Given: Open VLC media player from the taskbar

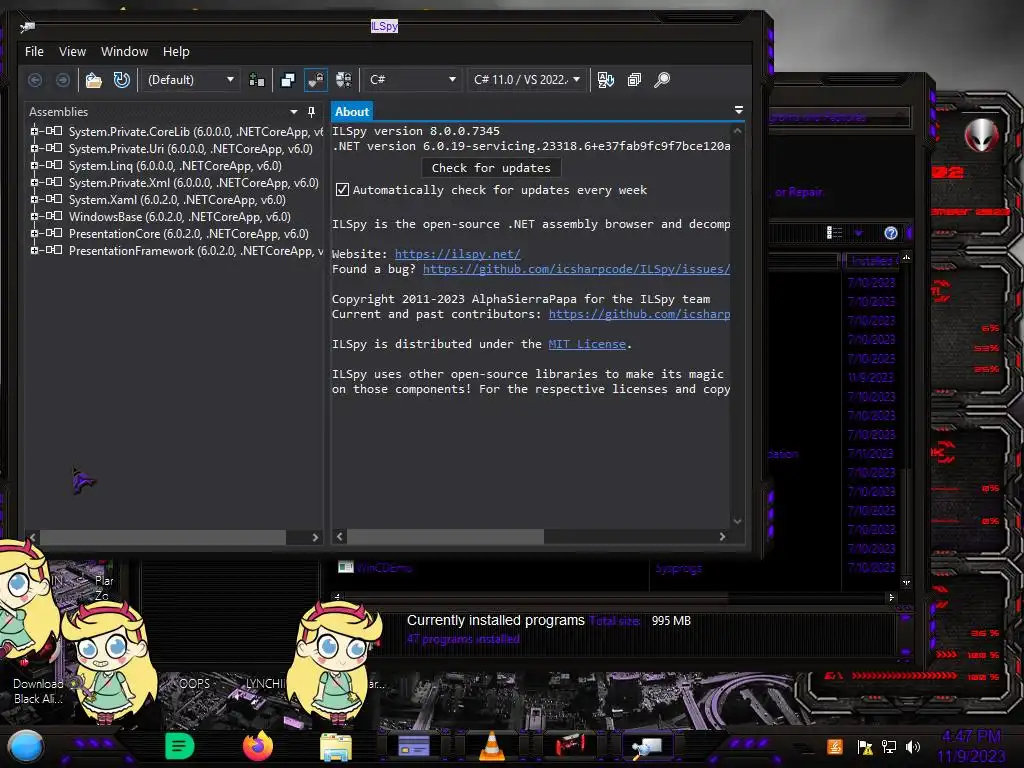Looking at the screenshot, I should click(492, 746).
